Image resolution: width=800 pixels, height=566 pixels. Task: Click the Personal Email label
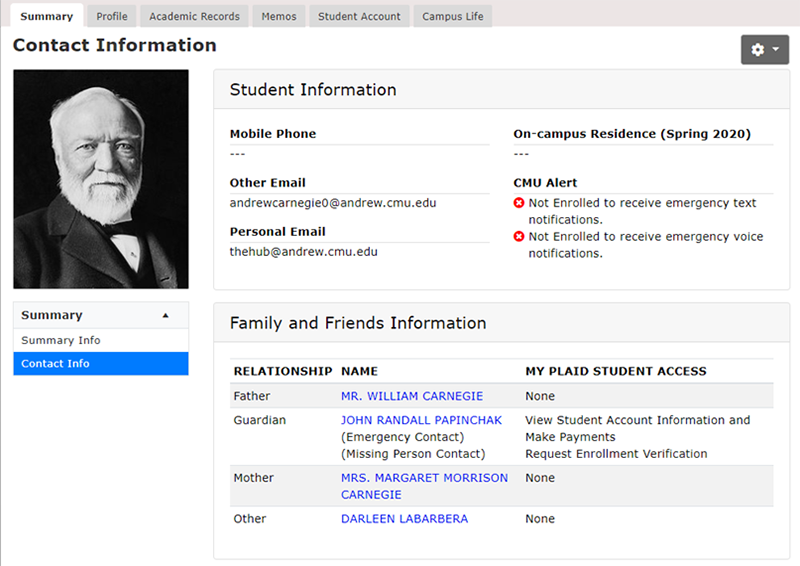pyautogui.click(x=278, y=232)
